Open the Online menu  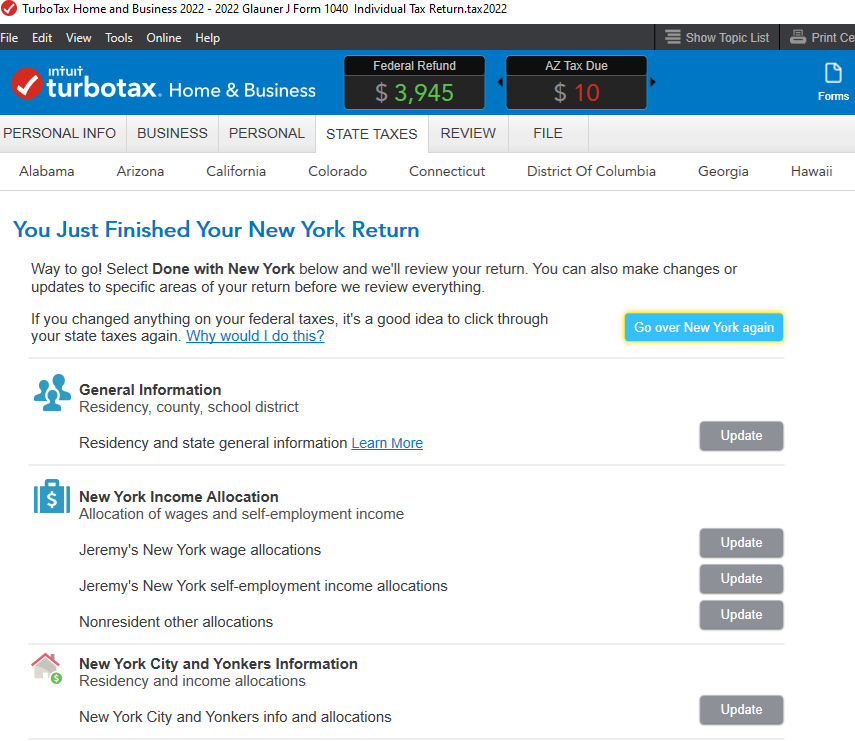click(164, 38)
